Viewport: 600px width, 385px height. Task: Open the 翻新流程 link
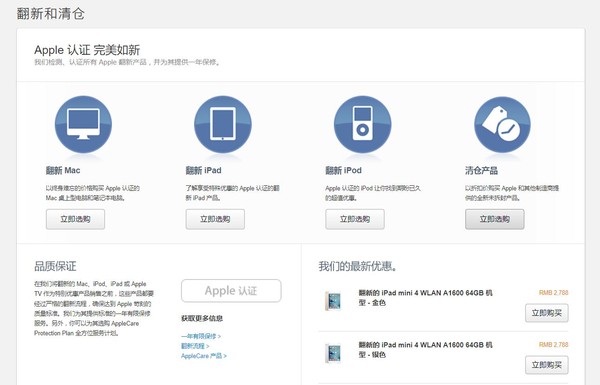(195, 346)
